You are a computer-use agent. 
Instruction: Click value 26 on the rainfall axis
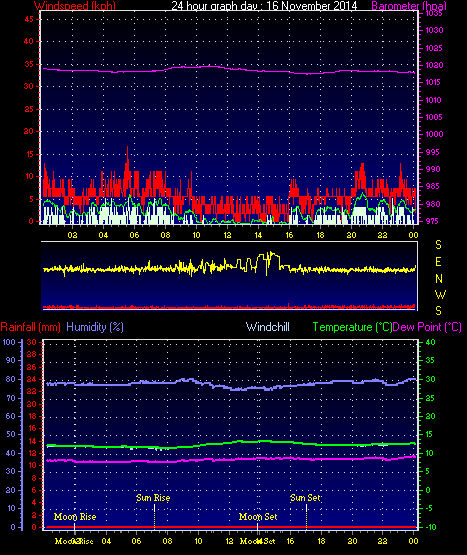(32, 367)
